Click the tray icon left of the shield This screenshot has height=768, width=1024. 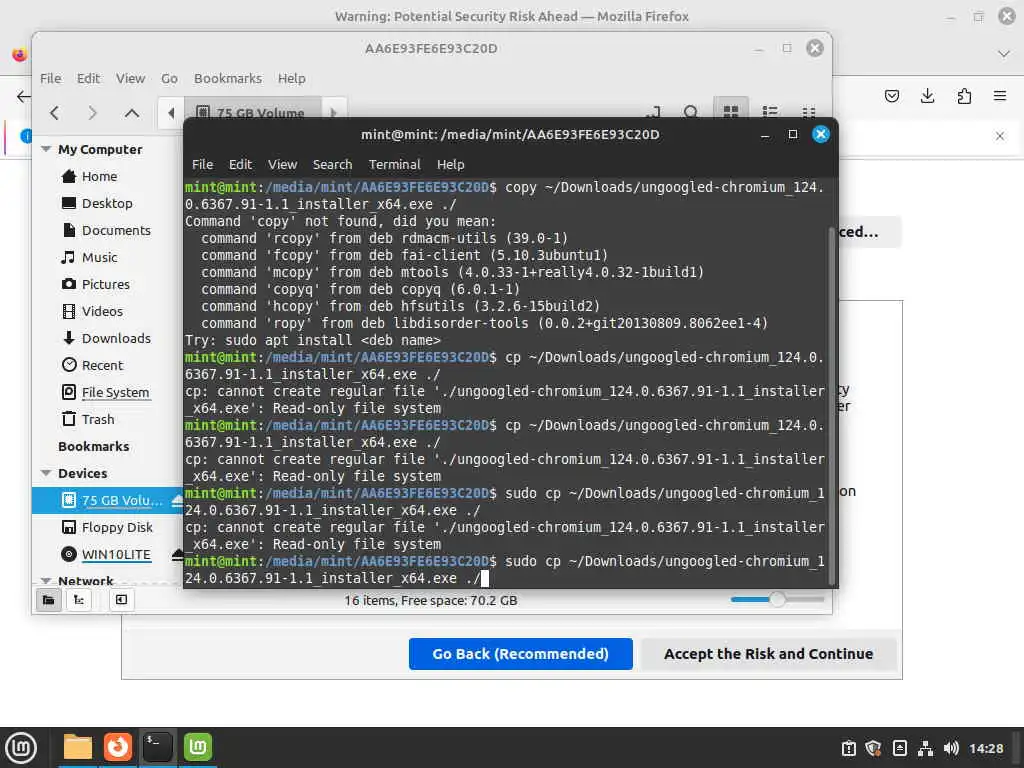[848, 748]
